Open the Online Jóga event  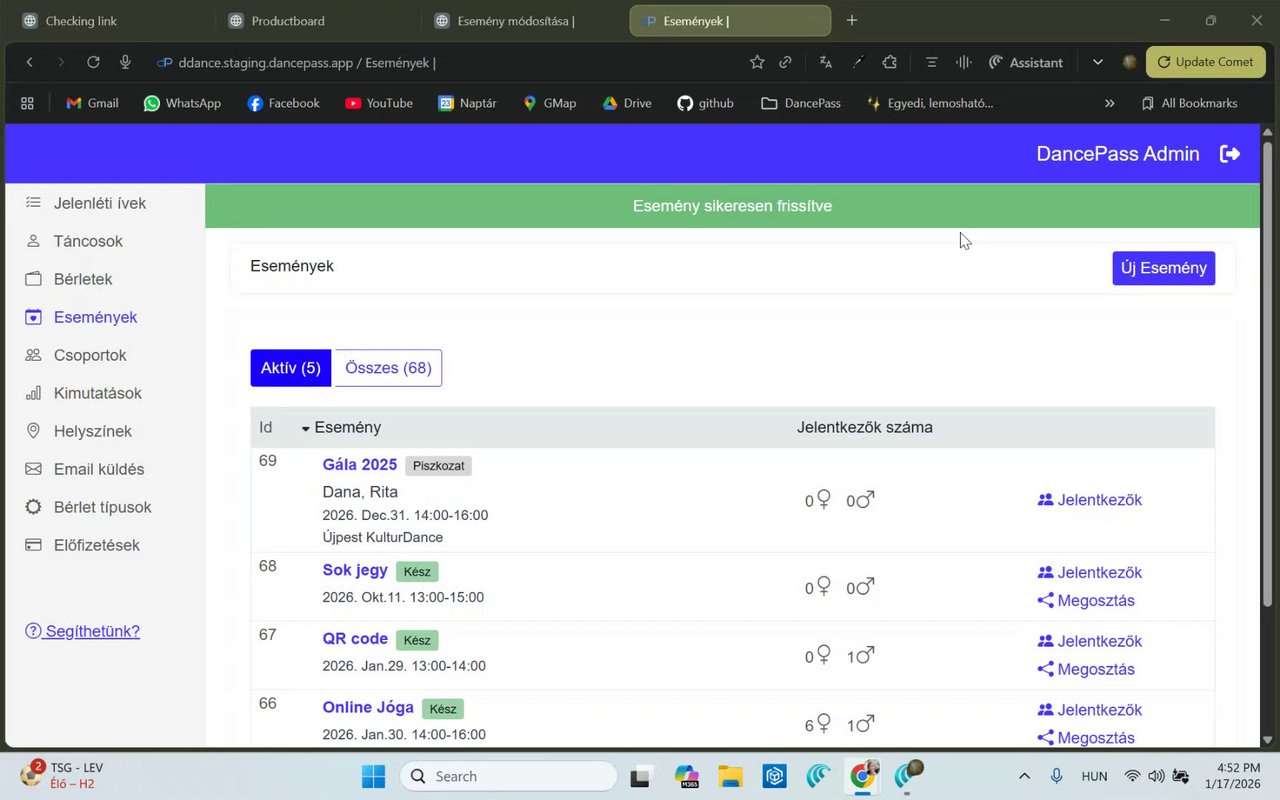[368, 707]
